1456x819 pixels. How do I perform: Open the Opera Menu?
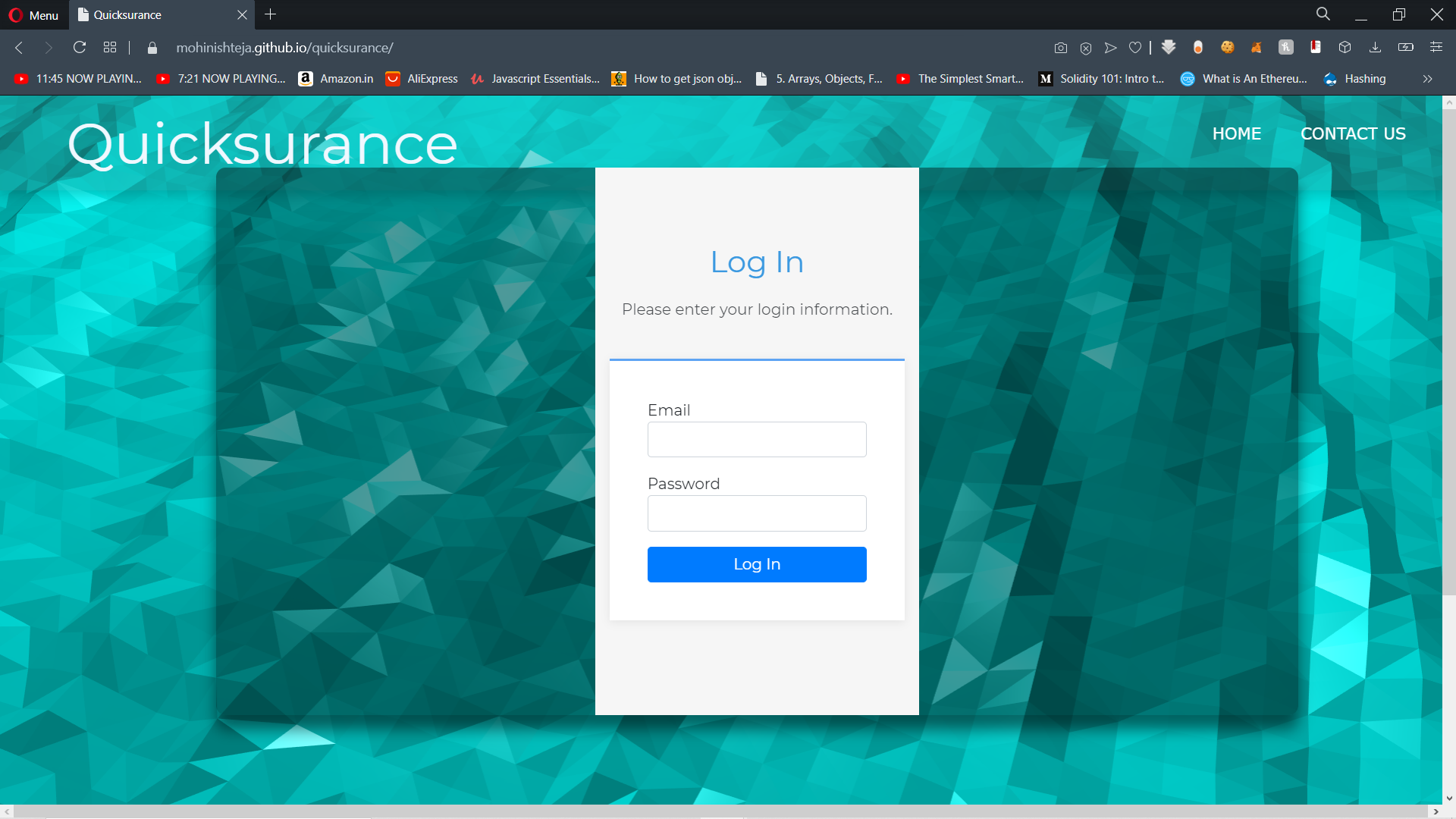[33, 15]
